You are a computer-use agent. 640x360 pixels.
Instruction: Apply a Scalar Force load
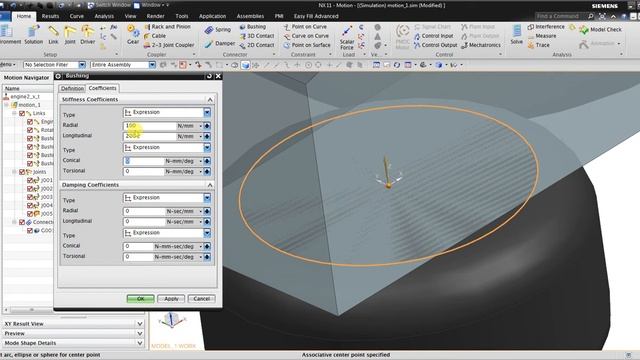click(347, 38)
